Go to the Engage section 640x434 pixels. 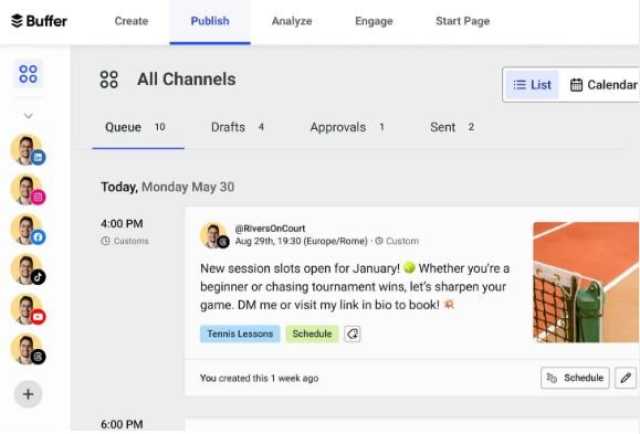point(374,21)
